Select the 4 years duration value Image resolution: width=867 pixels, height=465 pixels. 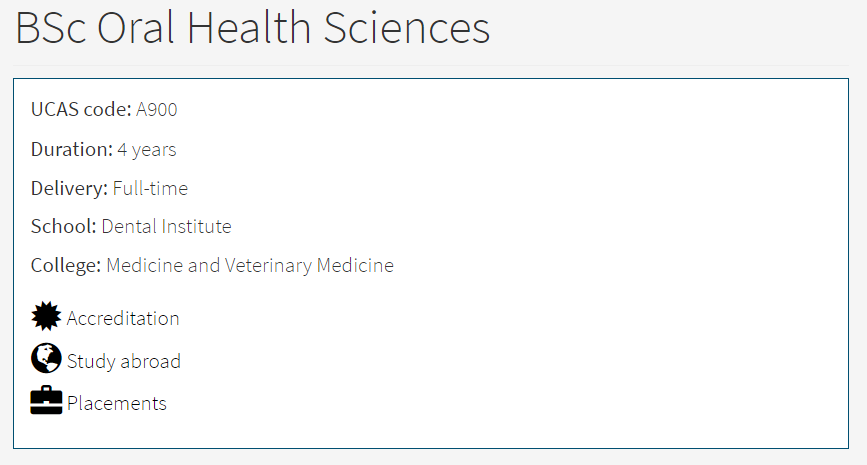point(147,150)
